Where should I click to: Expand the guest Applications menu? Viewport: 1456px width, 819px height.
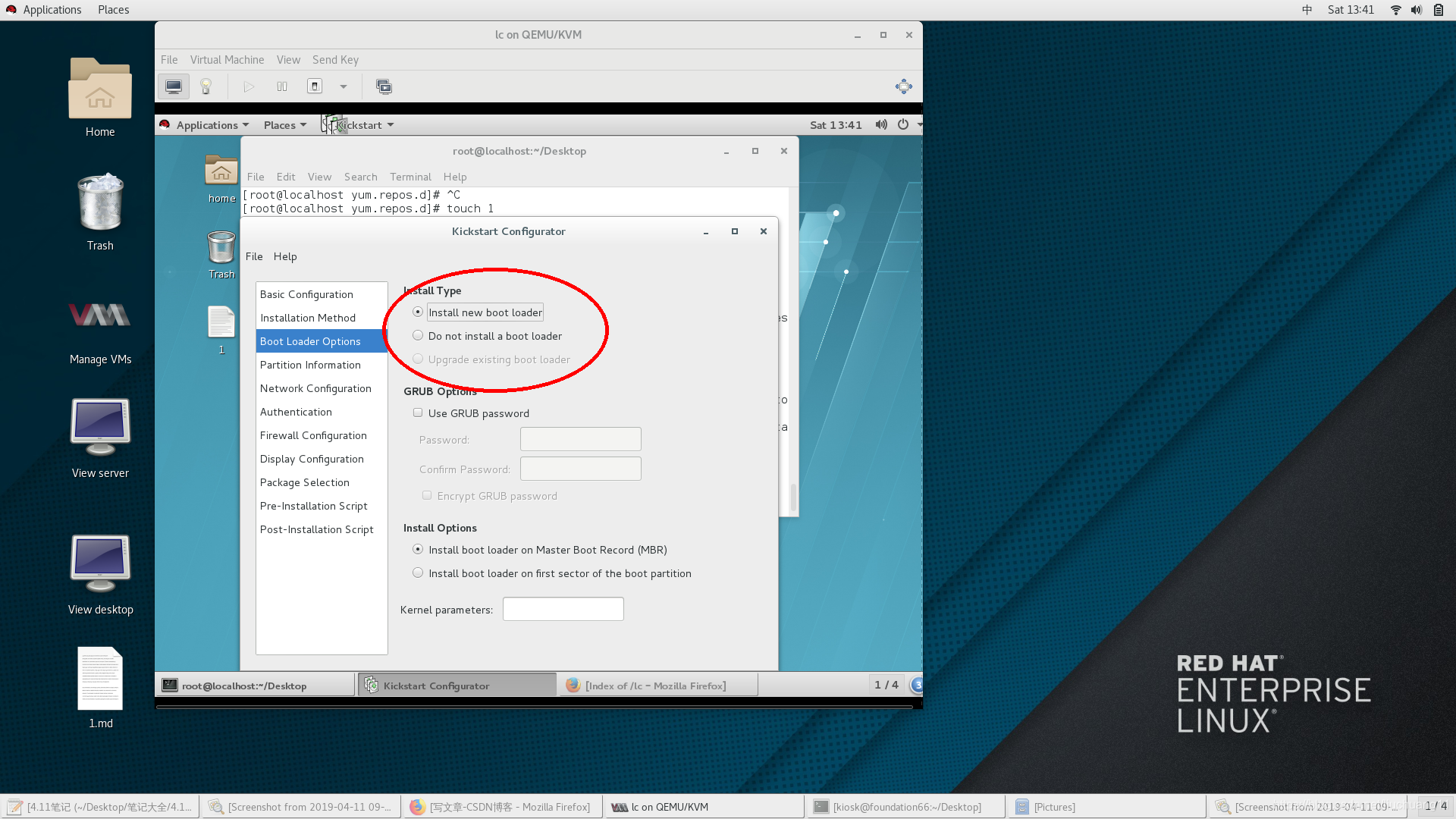pyautogui.click(x=206, y=125)
